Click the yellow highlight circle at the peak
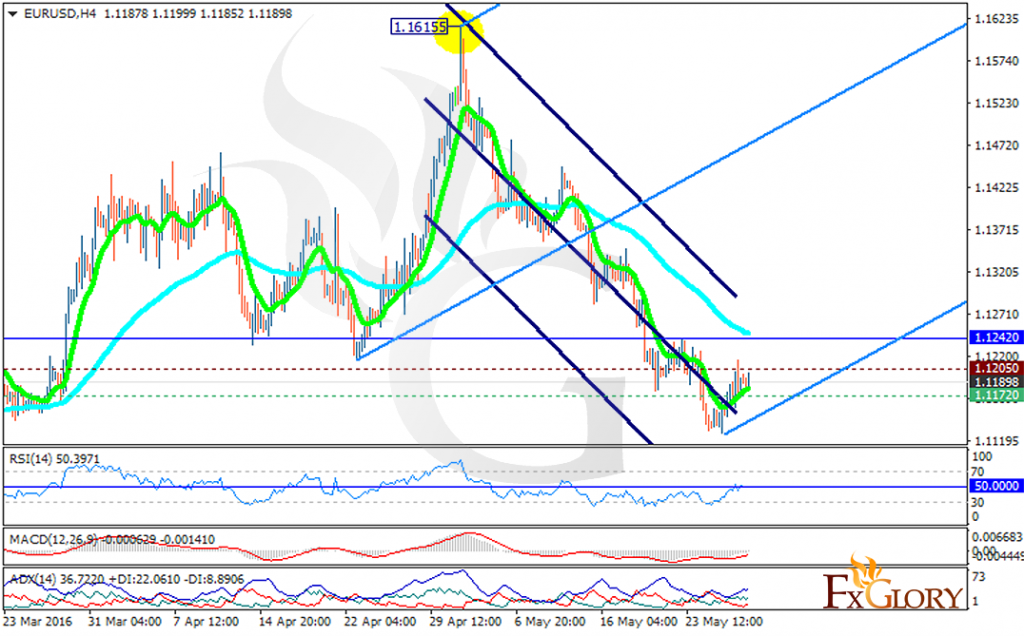The image size is (1024, 636). click(x=459, y=31)
